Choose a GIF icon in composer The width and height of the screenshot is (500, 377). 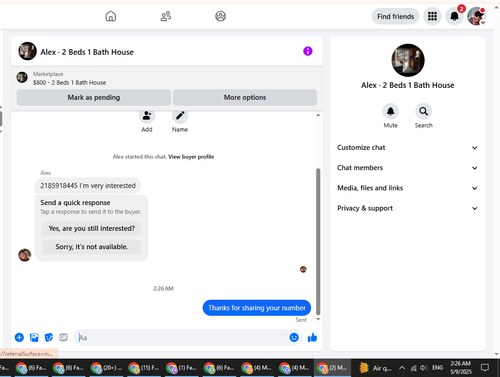pyautogui.click(x=63, y=338)
